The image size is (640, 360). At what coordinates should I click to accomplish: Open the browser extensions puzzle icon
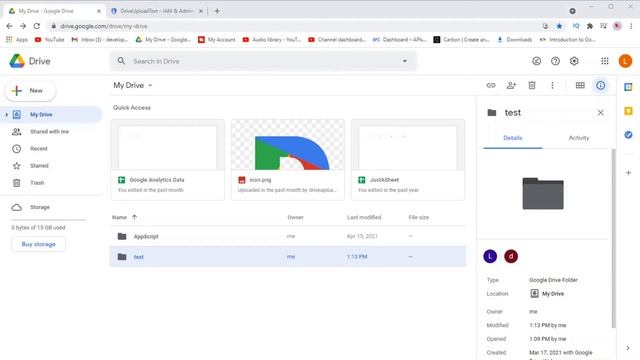[x=589, y=26]
